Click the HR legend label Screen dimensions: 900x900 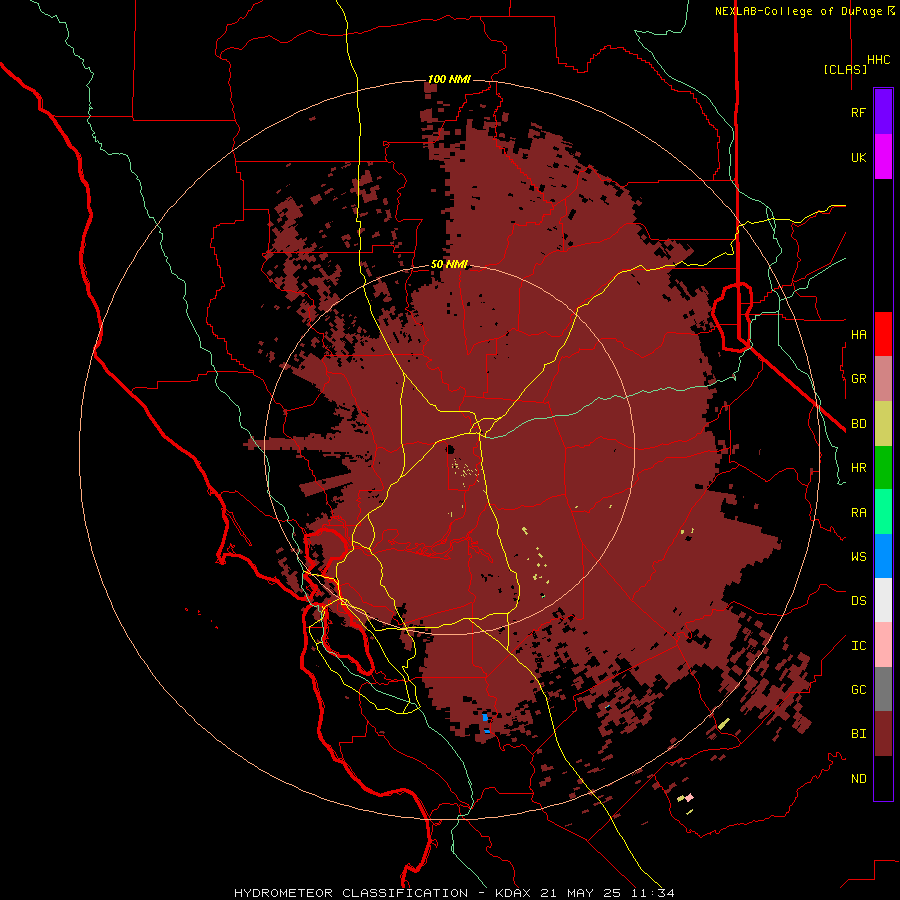(858, 468)
